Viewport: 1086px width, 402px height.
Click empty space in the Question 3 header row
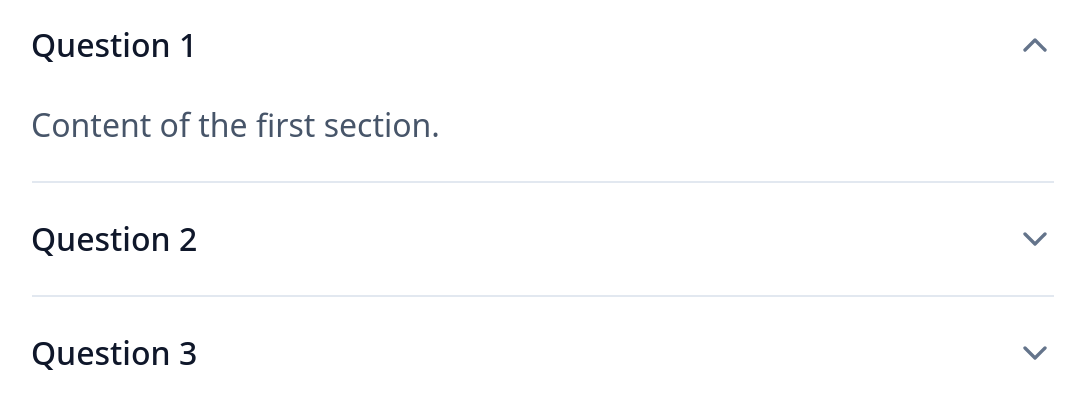click(609, 353)
